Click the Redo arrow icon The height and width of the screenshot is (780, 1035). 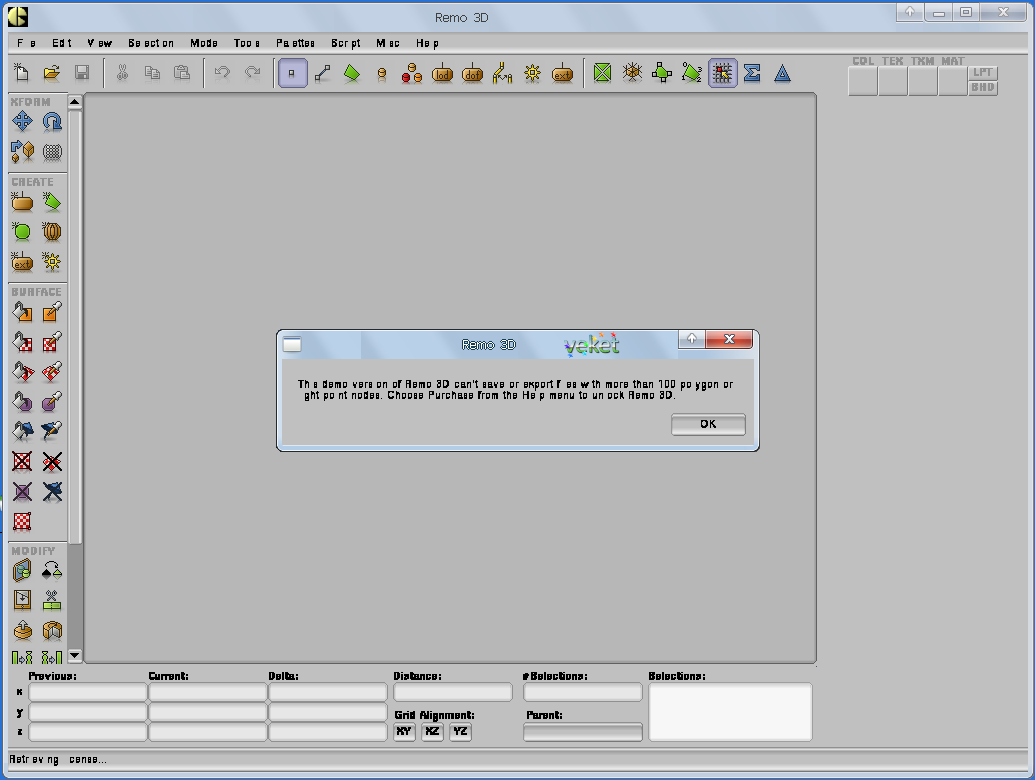[252, 73]
